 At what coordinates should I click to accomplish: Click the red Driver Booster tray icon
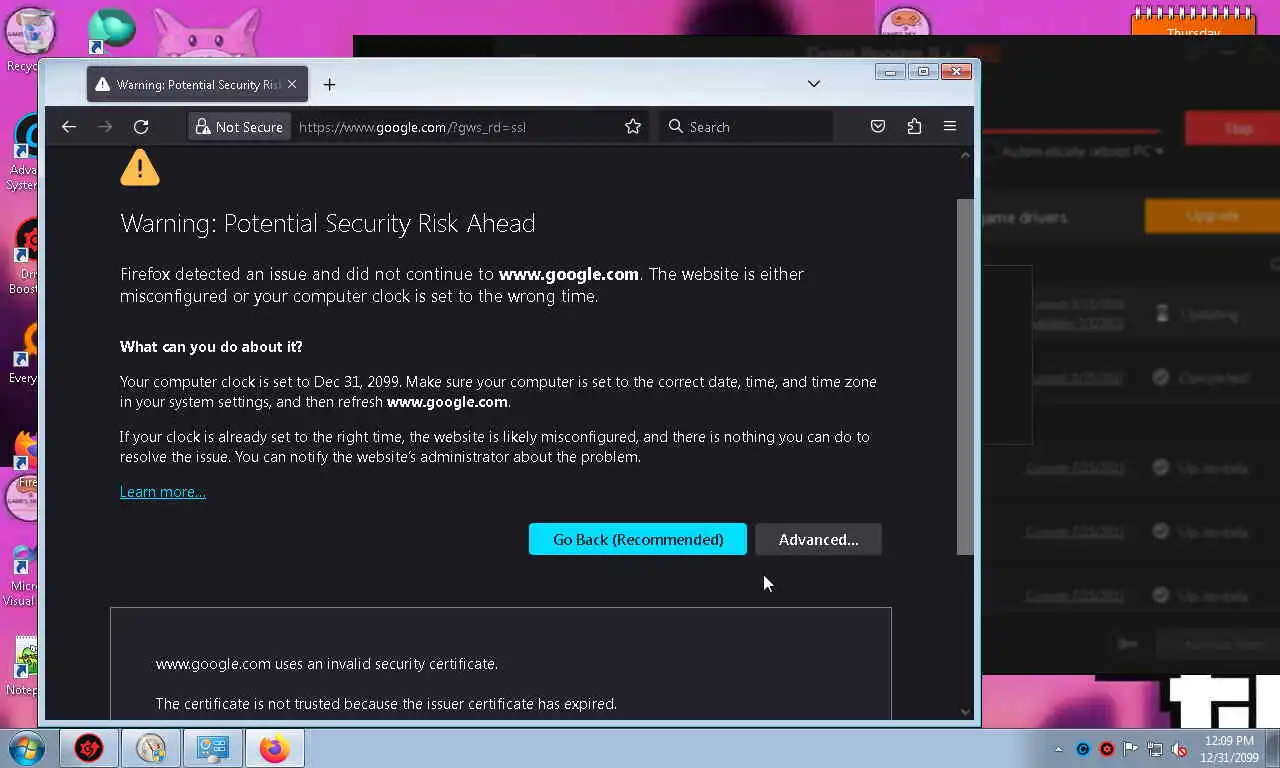click(x=1107, y=749)
